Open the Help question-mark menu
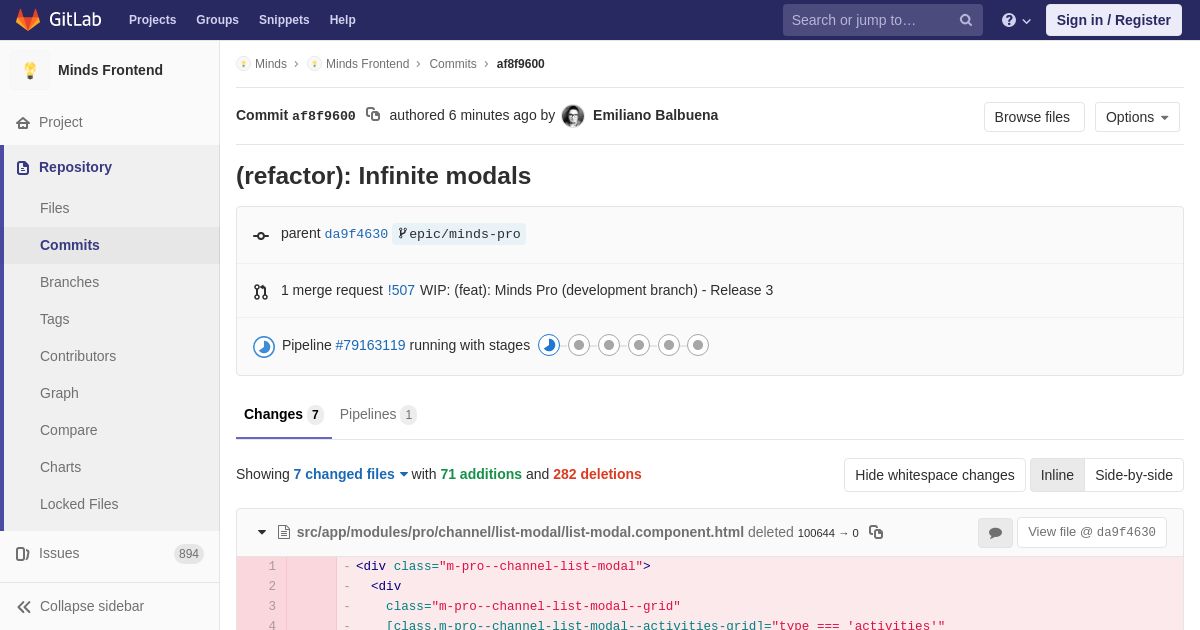The height and width of the screenshot is (630, 1200). (x=1015, y=20)
